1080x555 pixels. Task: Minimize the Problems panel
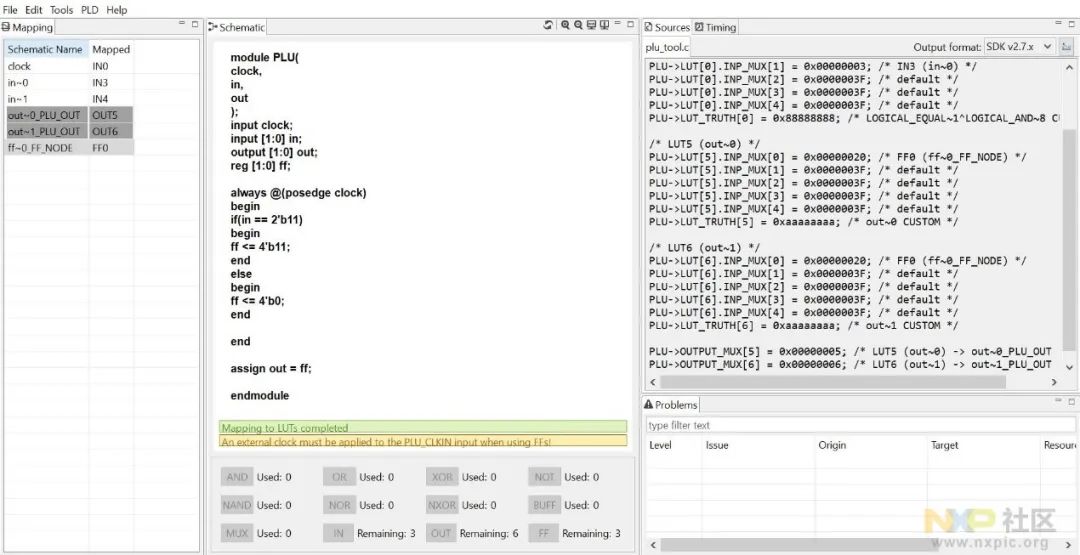(x=1059, y=401)
